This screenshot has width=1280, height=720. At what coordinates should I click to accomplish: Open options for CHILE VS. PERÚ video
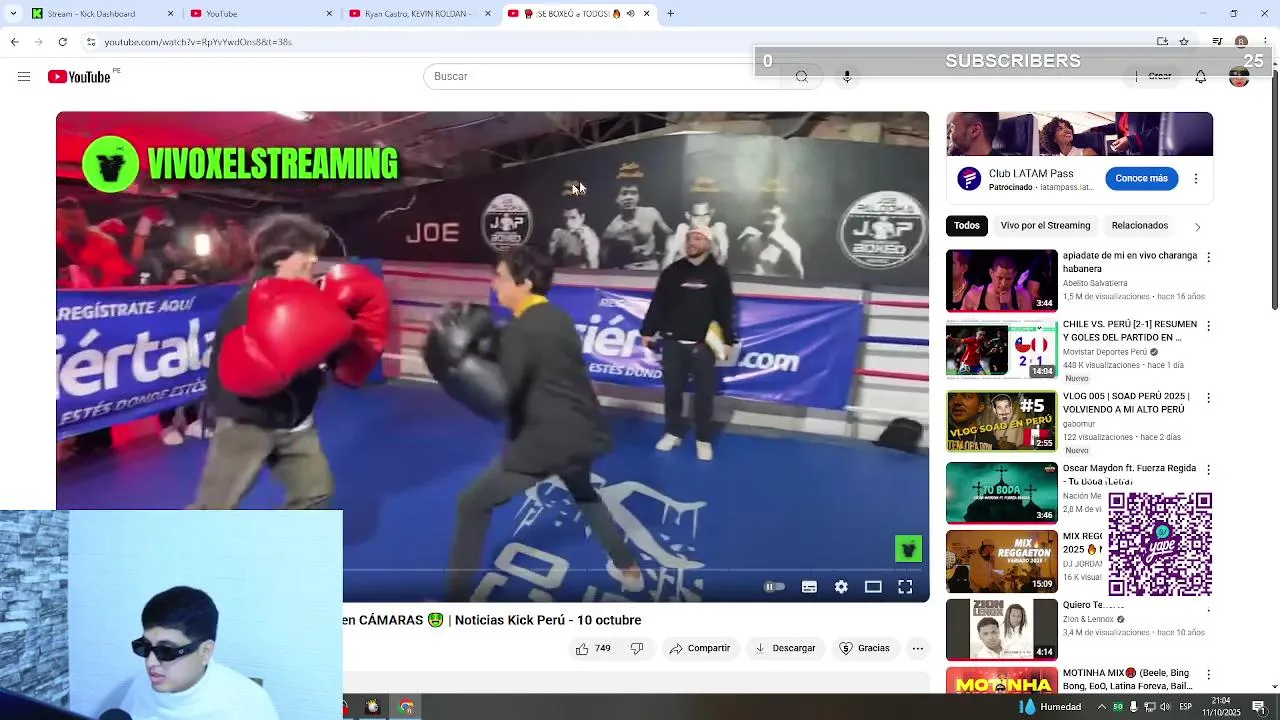pos(1208,326)
